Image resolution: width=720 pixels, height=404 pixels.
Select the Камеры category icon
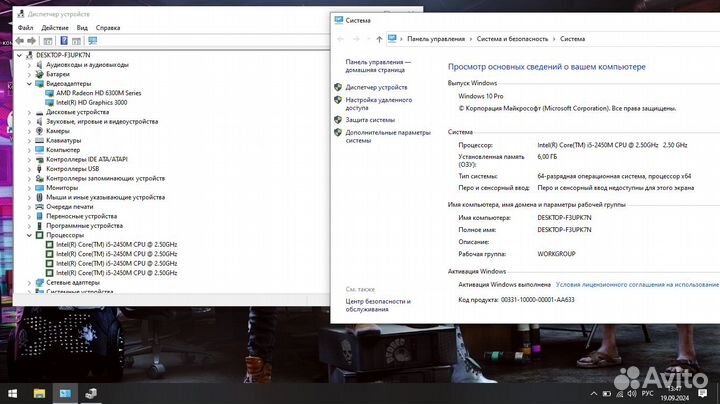click(39, 131)
